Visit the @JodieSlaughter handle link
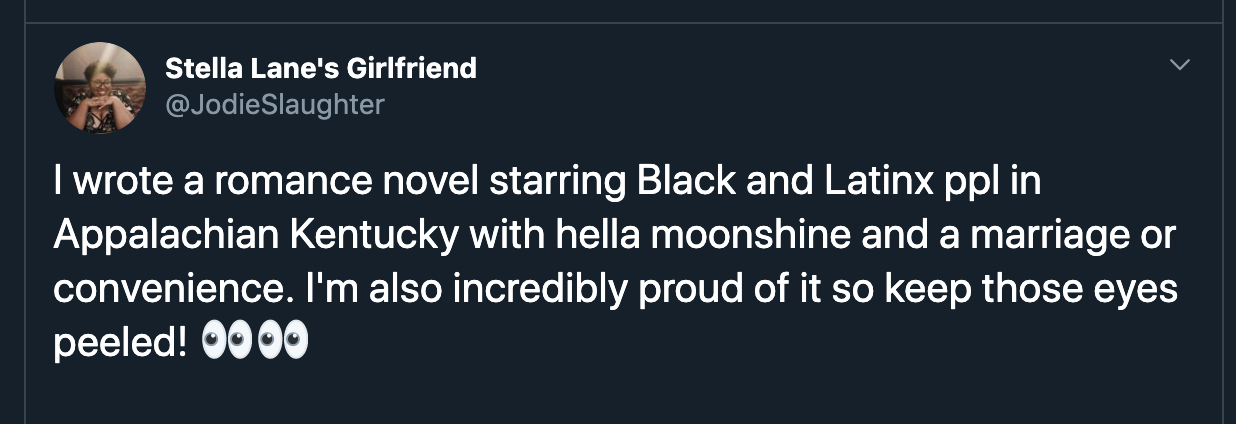Viewport: 1236px width, 424px height. [x=274, y=103]
